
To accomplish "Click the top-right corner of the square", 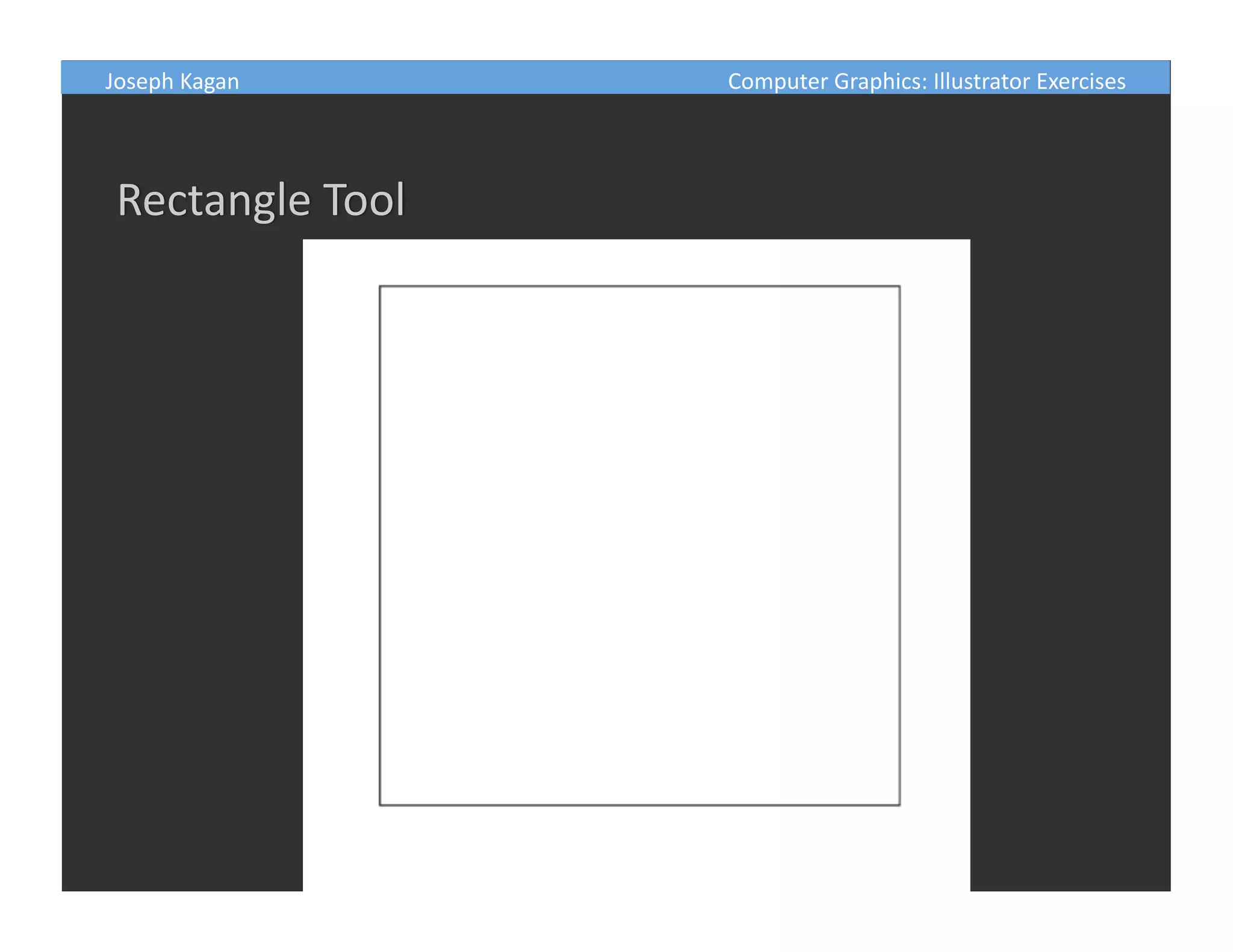I will 899,287.
